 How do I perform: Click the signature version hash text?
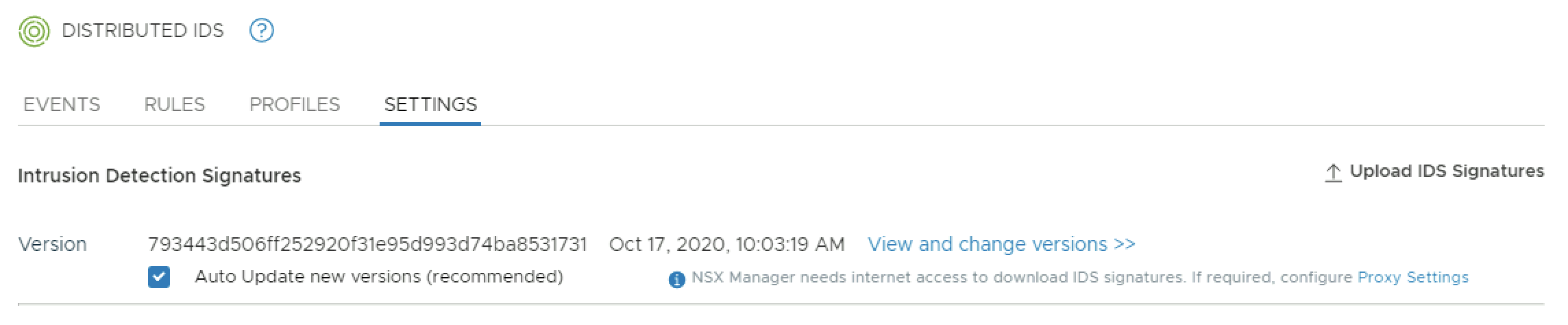(367, 244)
